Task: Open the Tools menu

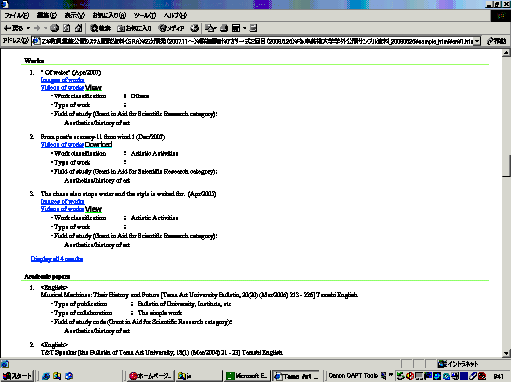Action: pos(145,15)
